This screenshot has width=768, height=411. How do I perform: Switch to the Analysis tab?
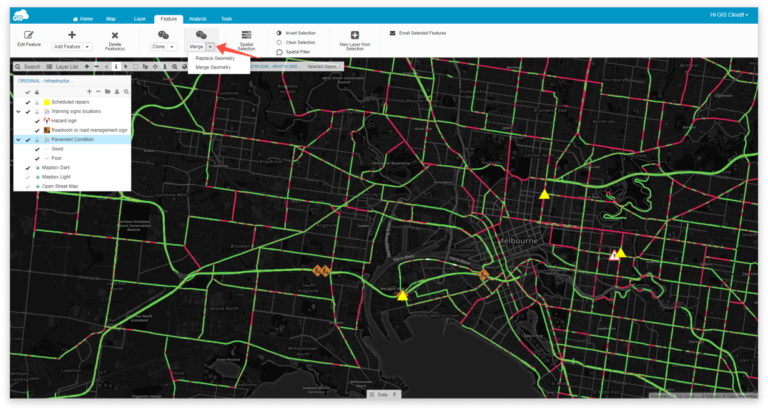click(197, 18)
